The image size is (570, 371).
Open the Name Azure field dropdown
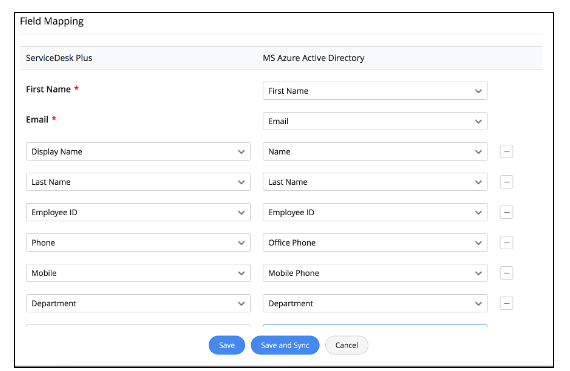click(375, 152)
